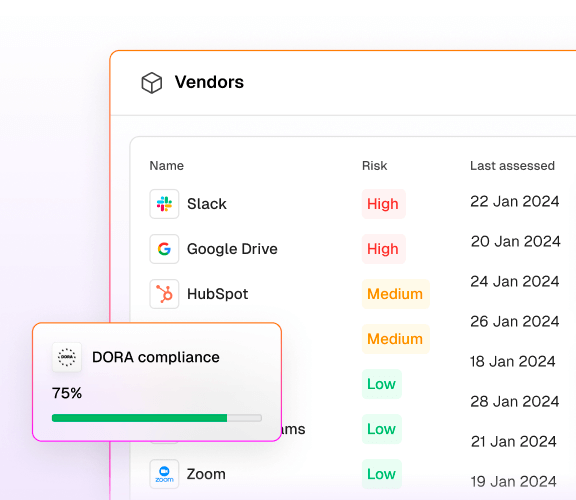Click the DORA badge icon
Viewport: 576px width, 500px height.
coord(67,357)
